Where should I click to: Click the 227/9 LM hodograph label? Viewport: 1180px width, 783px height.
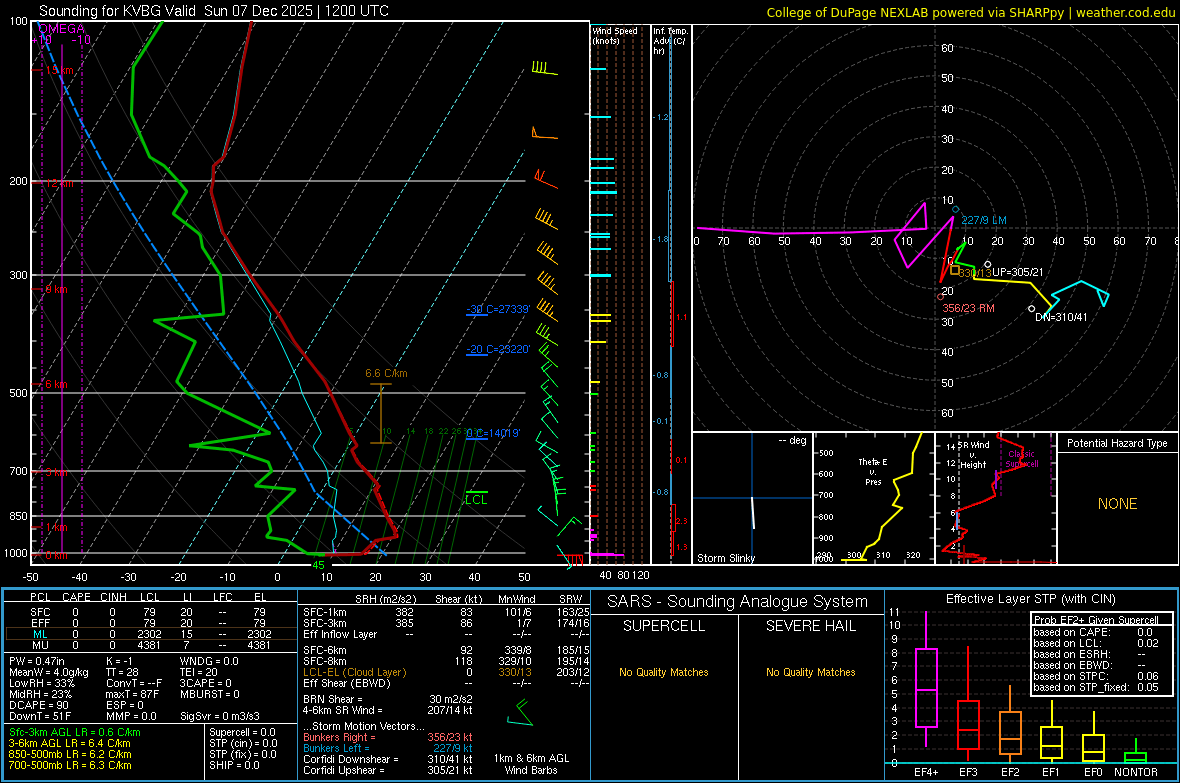coord(984,221)
